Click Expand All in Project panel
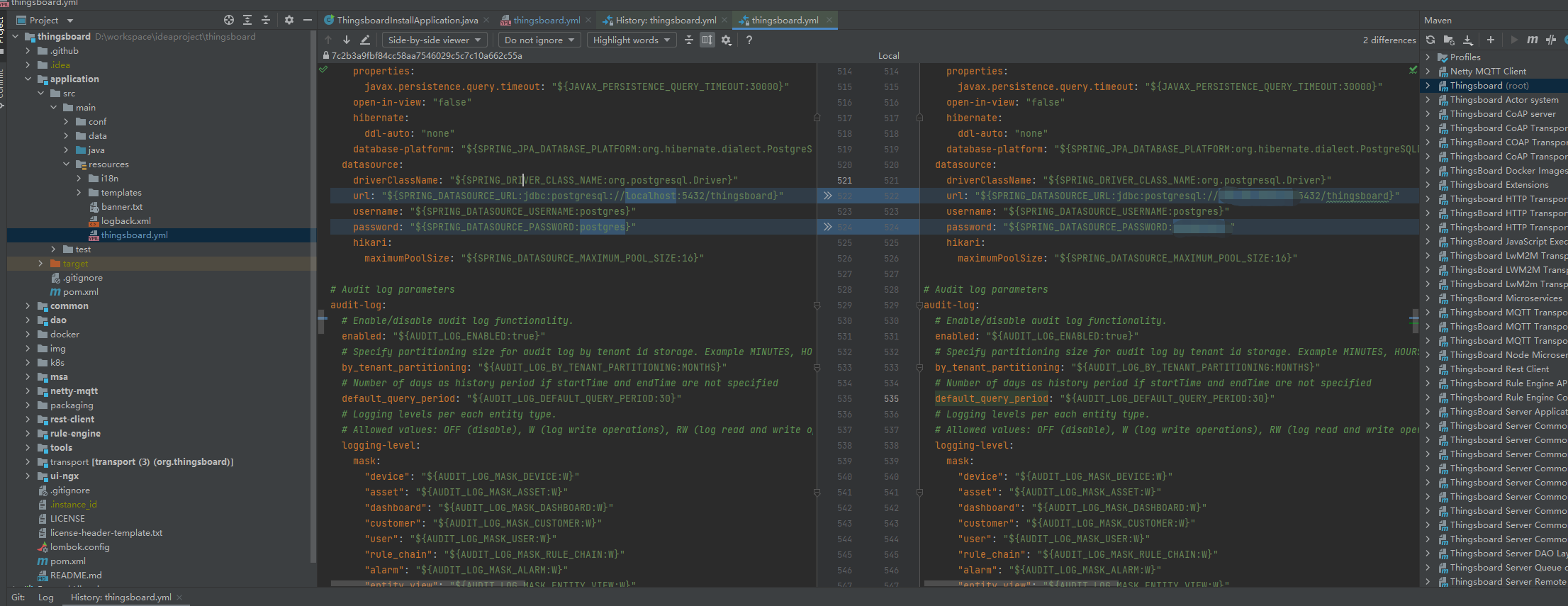The height and width of the screenshot is (606, 1568). coord(247,20)
